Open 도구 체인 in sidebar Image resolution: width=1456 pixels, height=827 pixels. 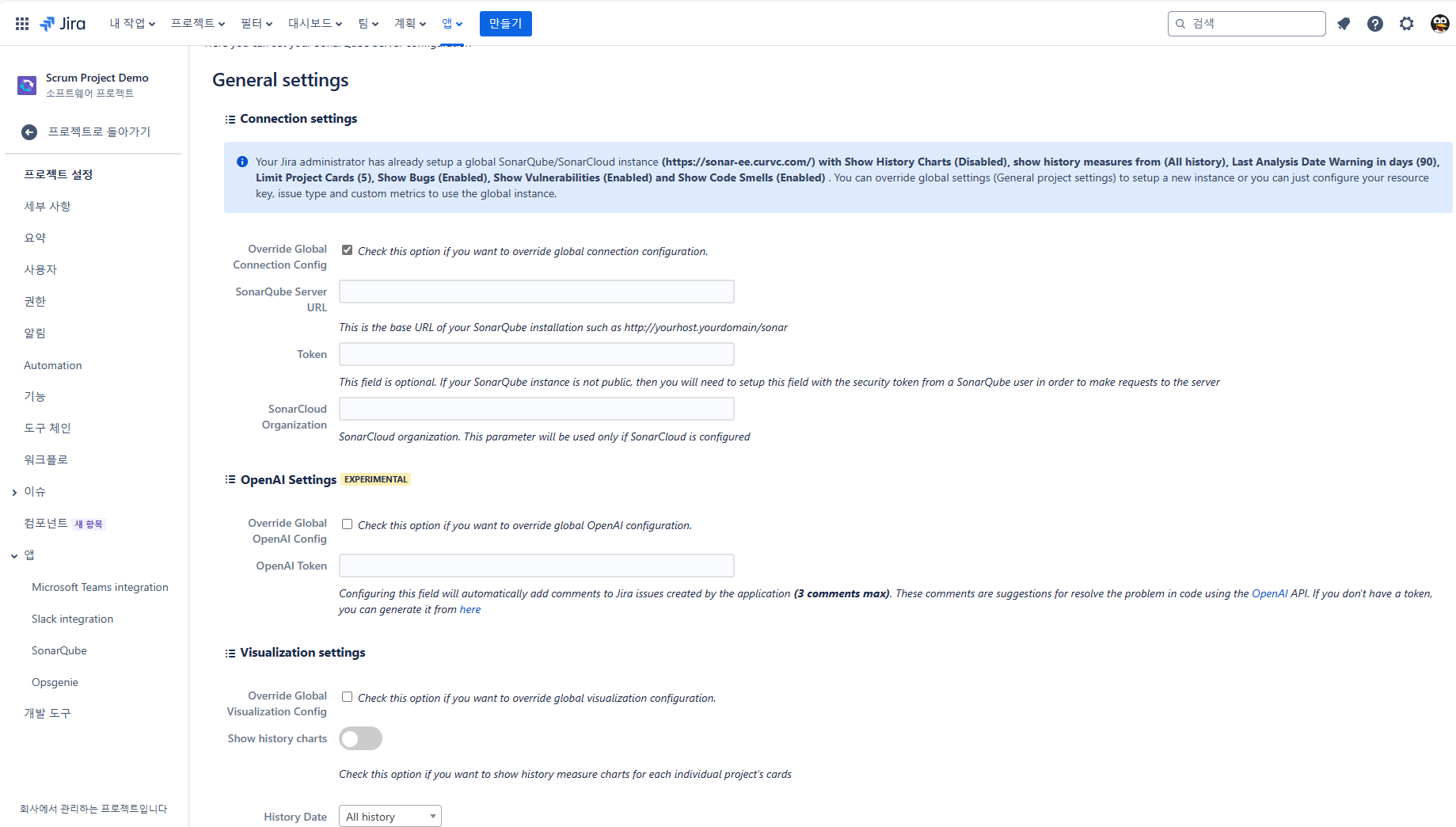click(48, 428)
